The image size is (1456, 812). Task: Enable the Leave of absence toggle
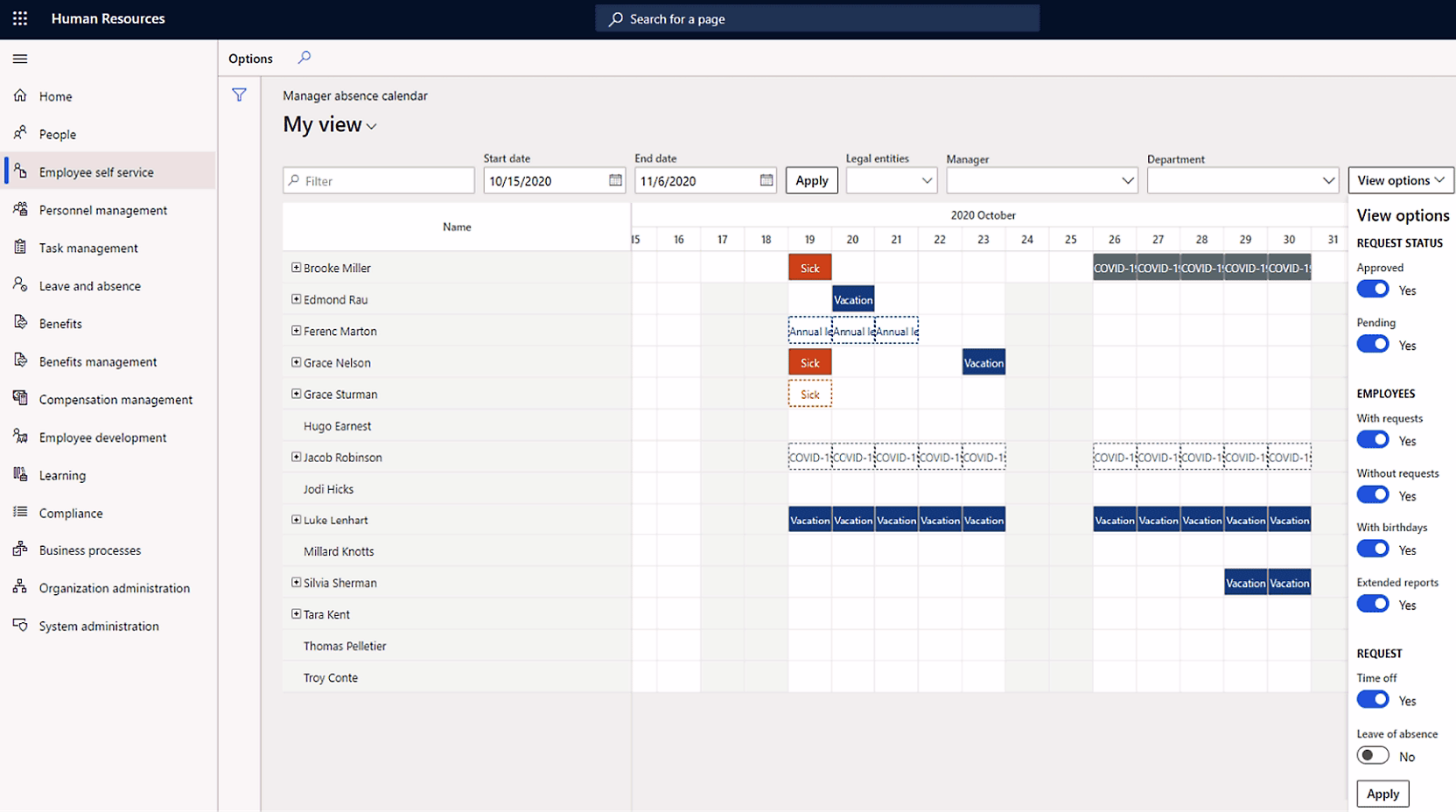[x=1372, y=756]
